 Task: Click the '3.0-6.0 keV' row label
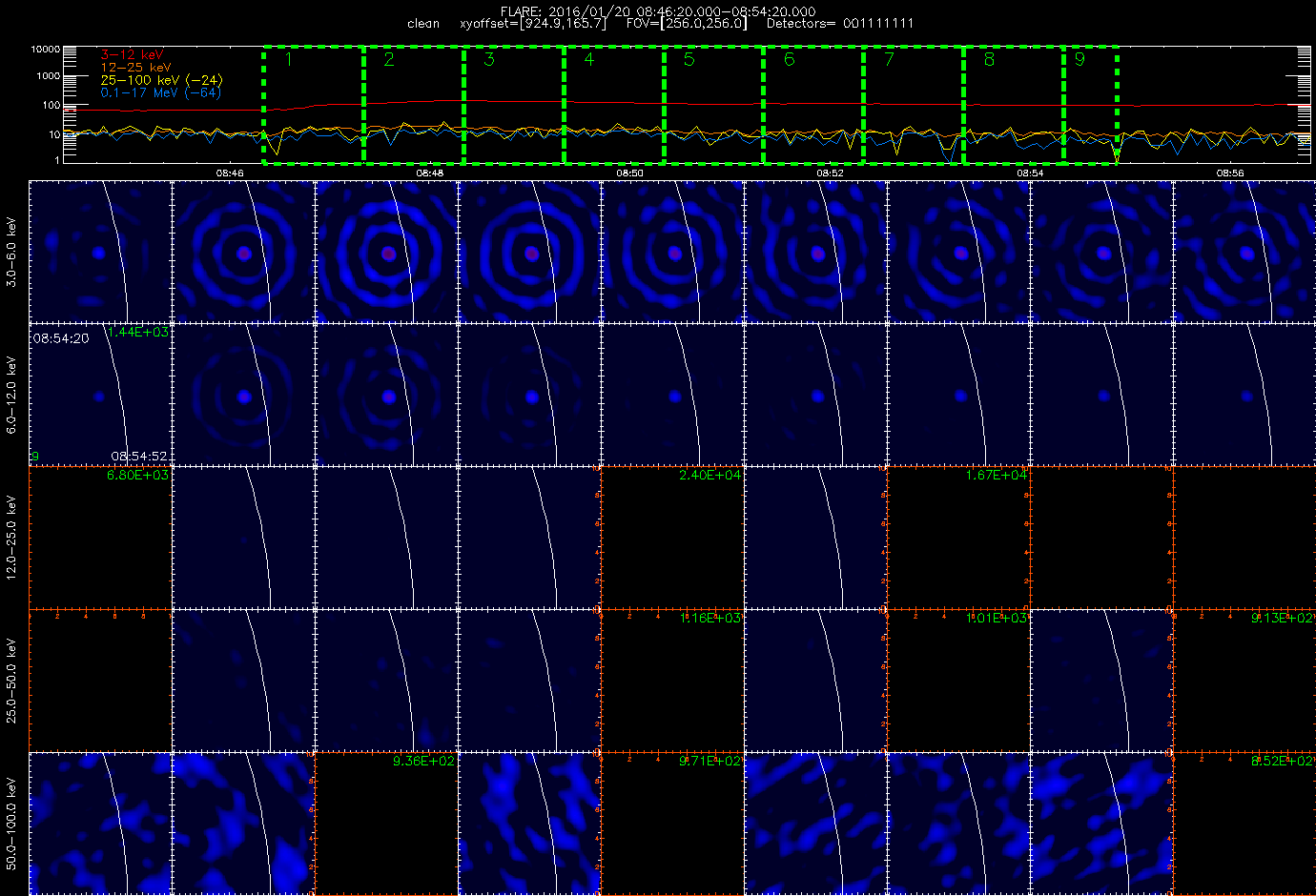pyautogui.click(x=11, y=252)
